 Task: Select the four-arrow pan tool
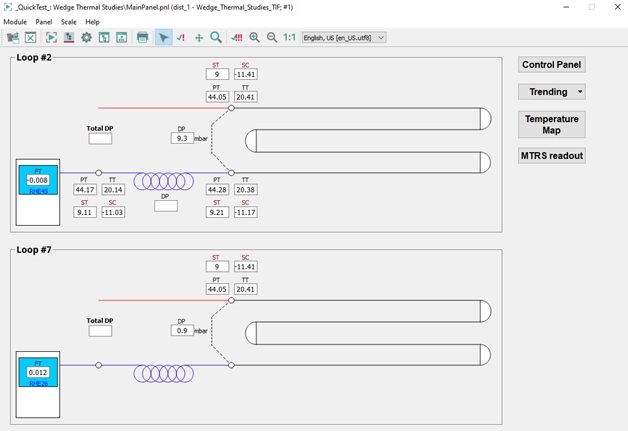point(199,38)
